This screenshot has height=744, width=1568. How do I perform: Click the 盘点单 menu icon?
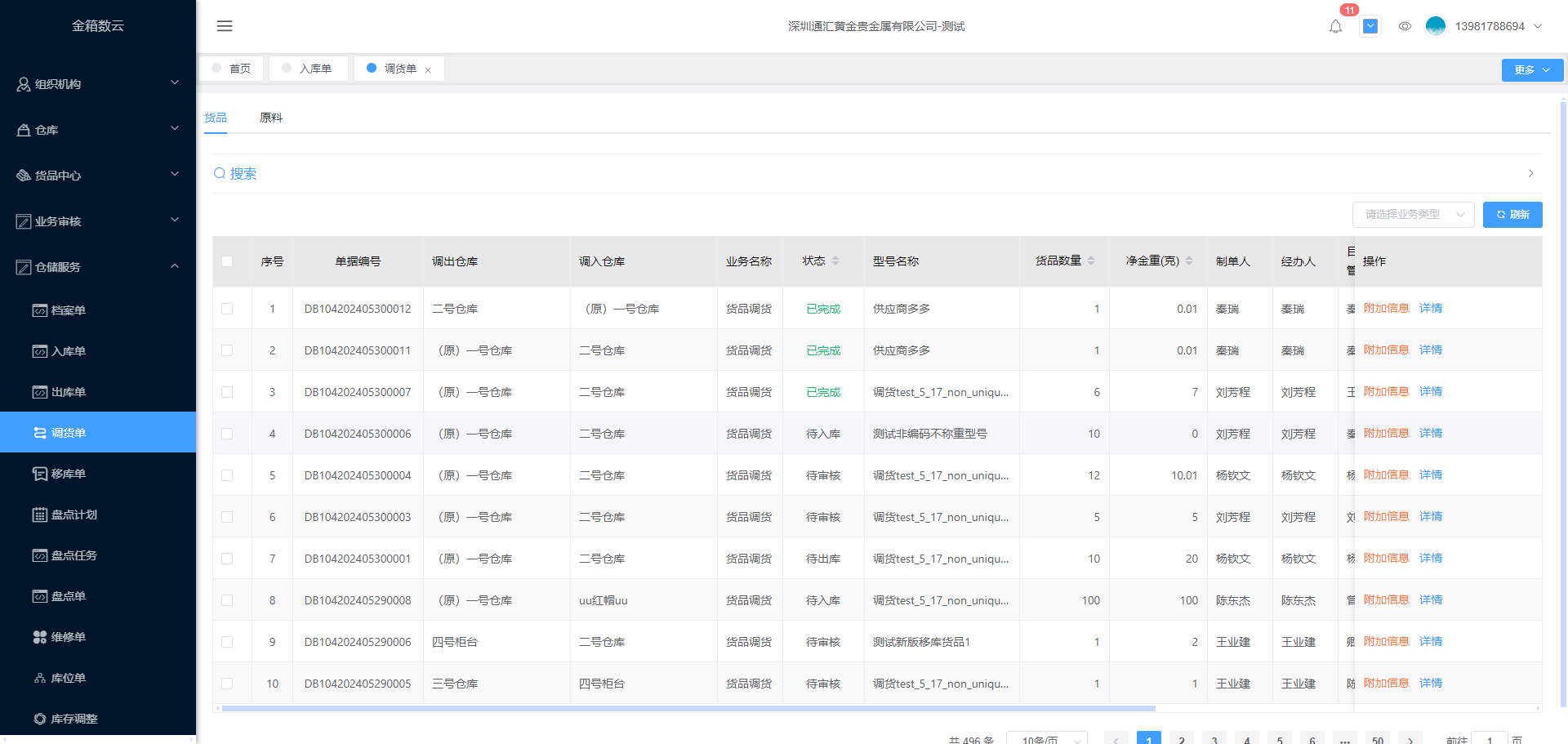[39, 596]
